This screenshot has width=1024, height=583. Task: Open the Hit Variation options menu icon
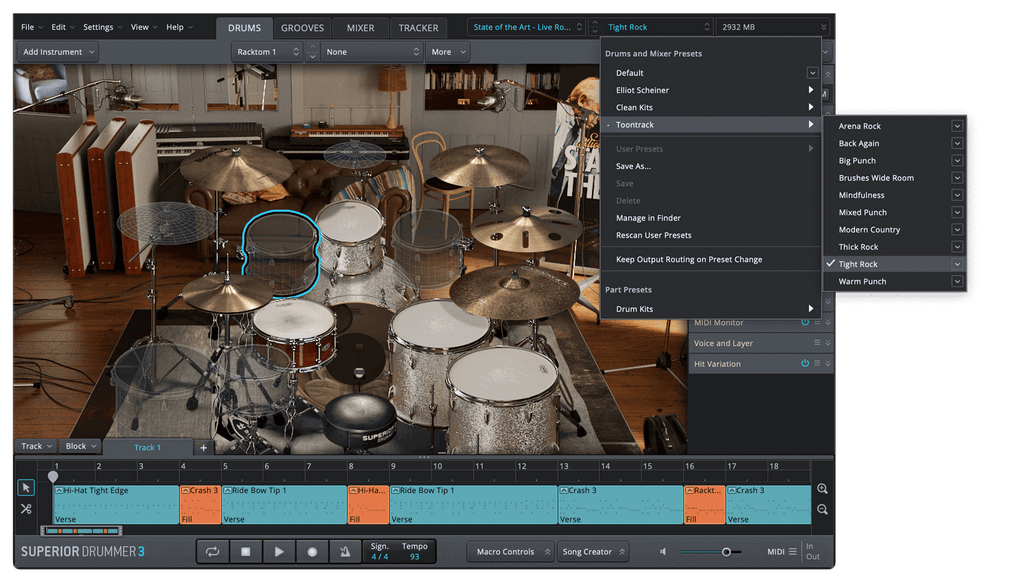click(x=817, y=364)
